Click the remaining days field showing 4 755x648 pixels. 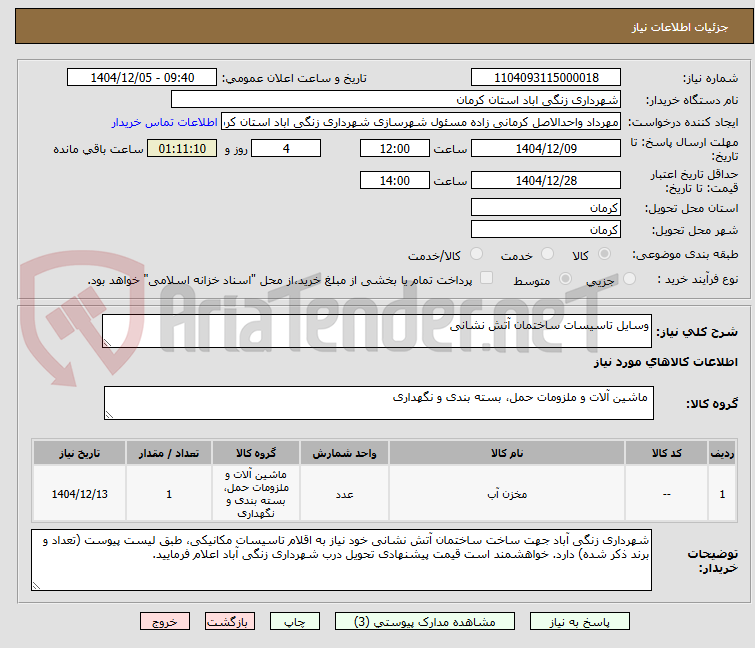point(286,148)
